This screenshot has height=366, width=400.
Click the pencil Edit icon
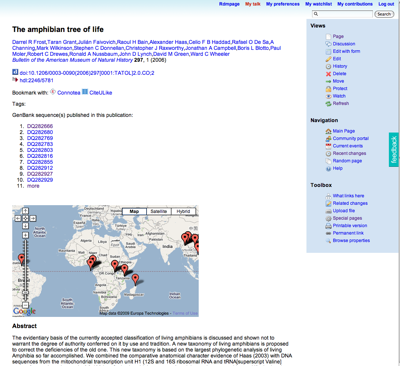click(x=328, y=59)
